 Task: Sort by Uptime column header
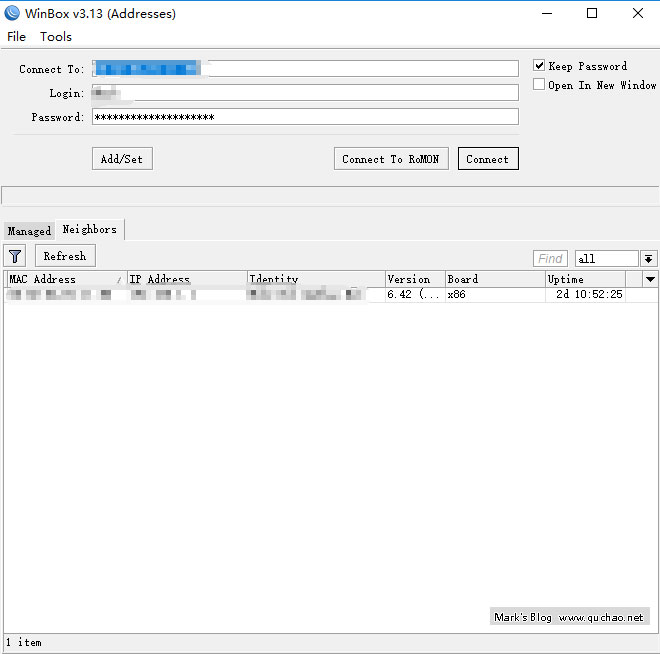(585, 279)
